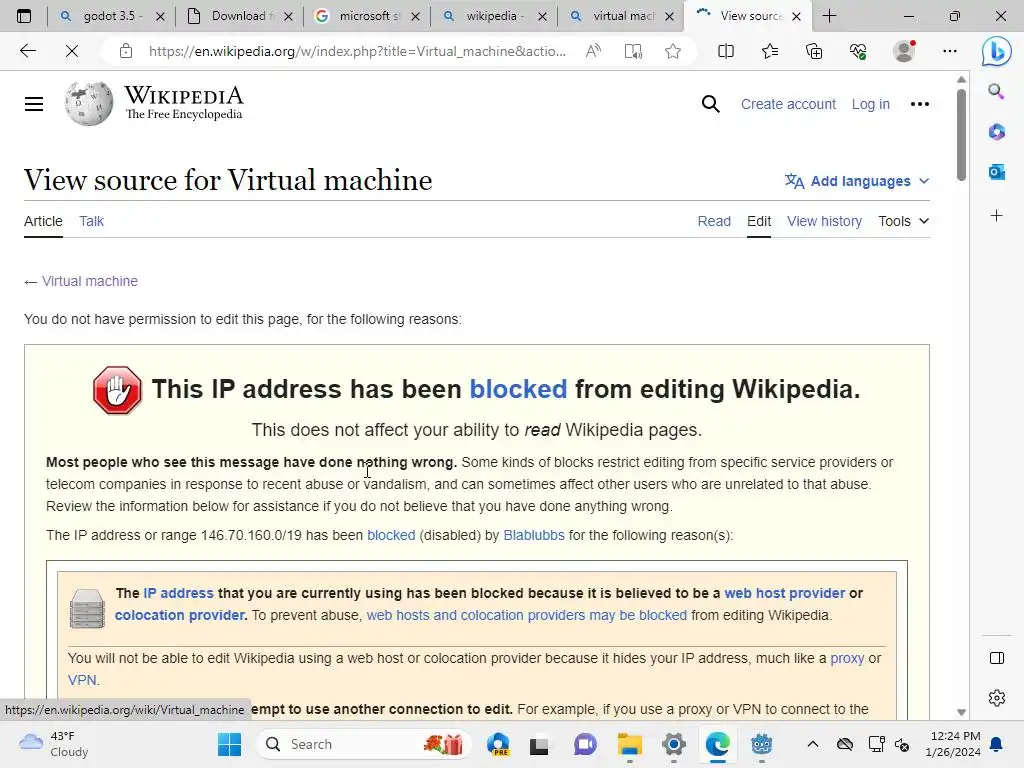This screenshot has height=768, width=1024.
Task: Open the Wikipedia search icon
Action: coord(711,104)
